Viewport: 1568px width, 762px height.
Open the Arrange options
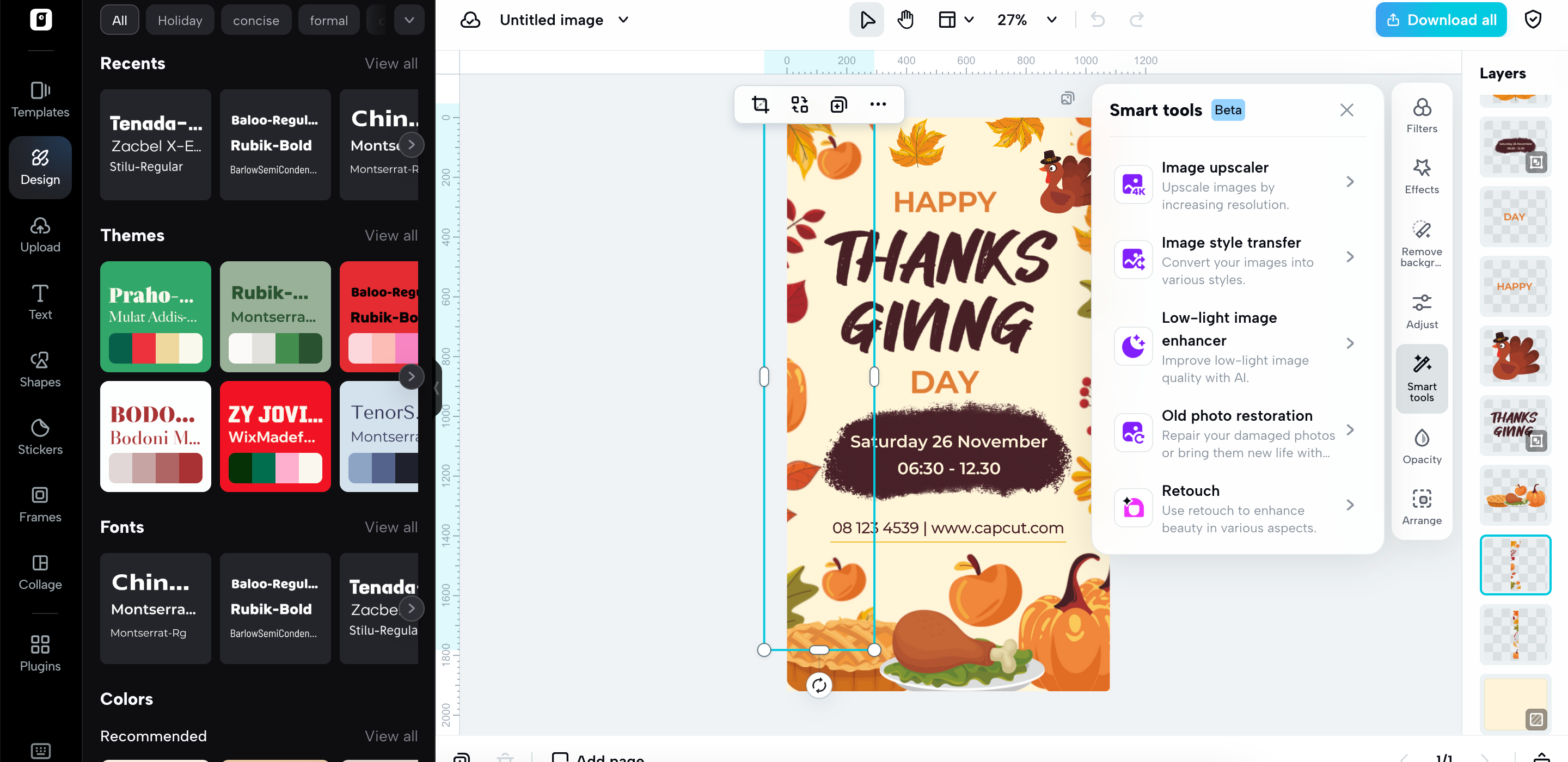(x=1422, y=506)
